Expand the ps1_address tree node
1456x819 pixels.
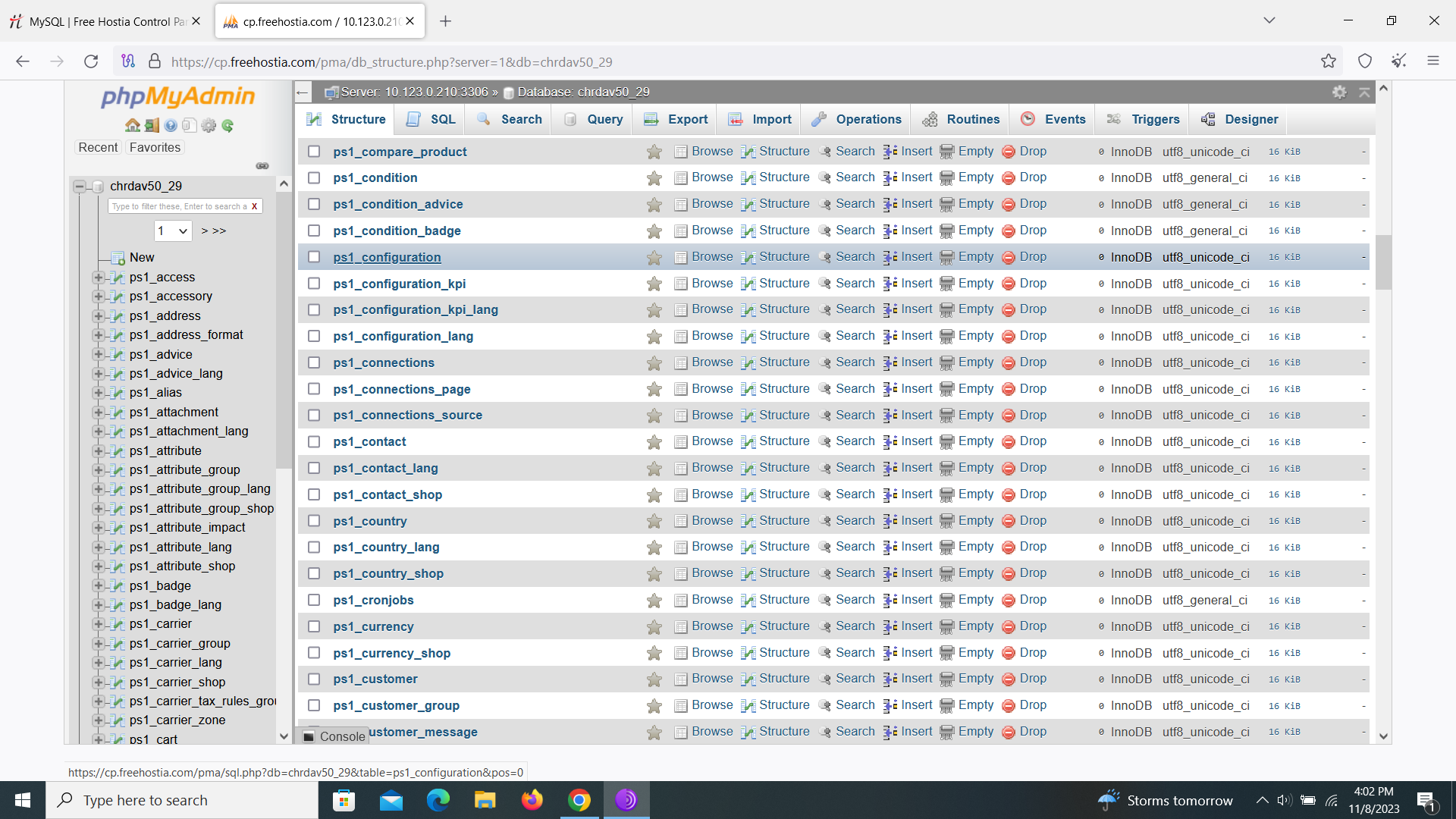(98, 315)
